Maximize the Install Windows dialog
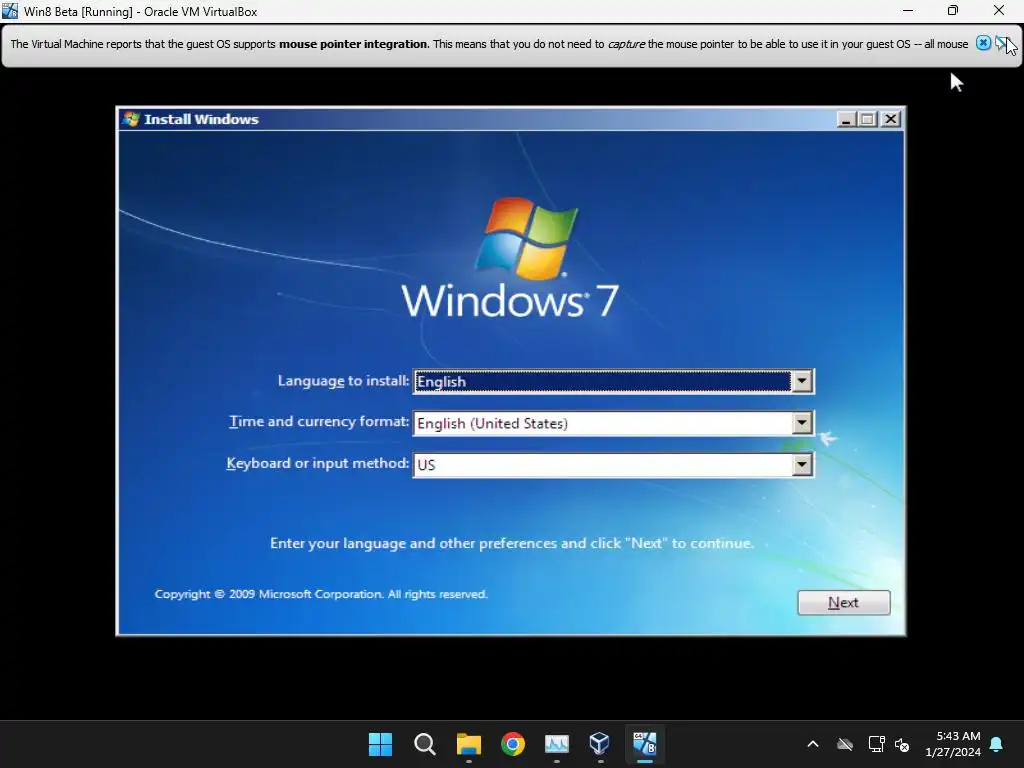 click(868, 119)
